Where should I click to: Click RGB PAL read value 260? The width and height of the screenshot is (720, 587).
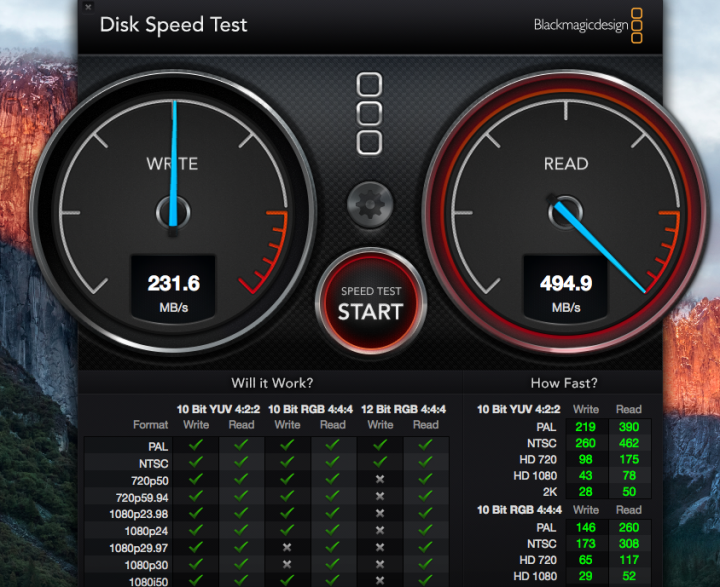pyautogui.click(x=629, y=528)
